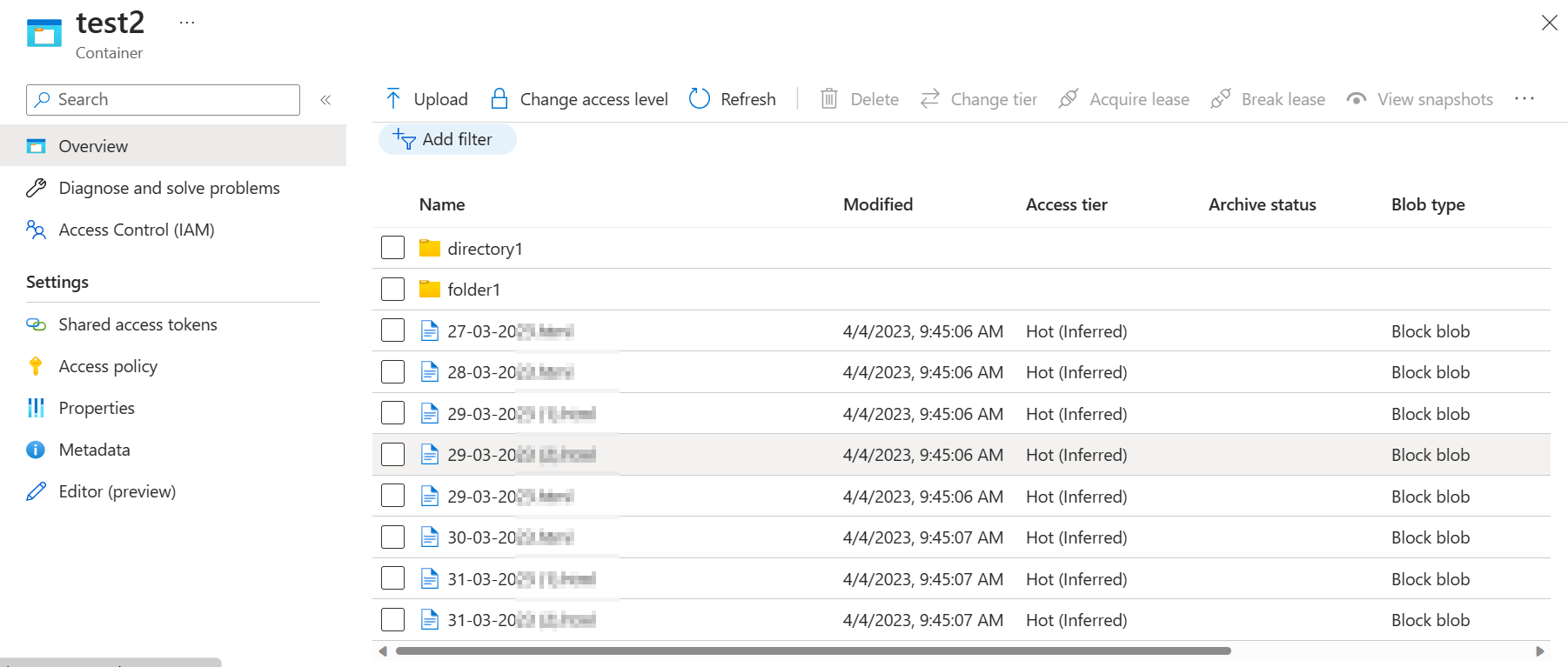Click the 4/4/2023, 9:45:07 AM cell of the 30-03 blob
Image resolution: width=1568 pixels, height=667 pixels.
923,537
